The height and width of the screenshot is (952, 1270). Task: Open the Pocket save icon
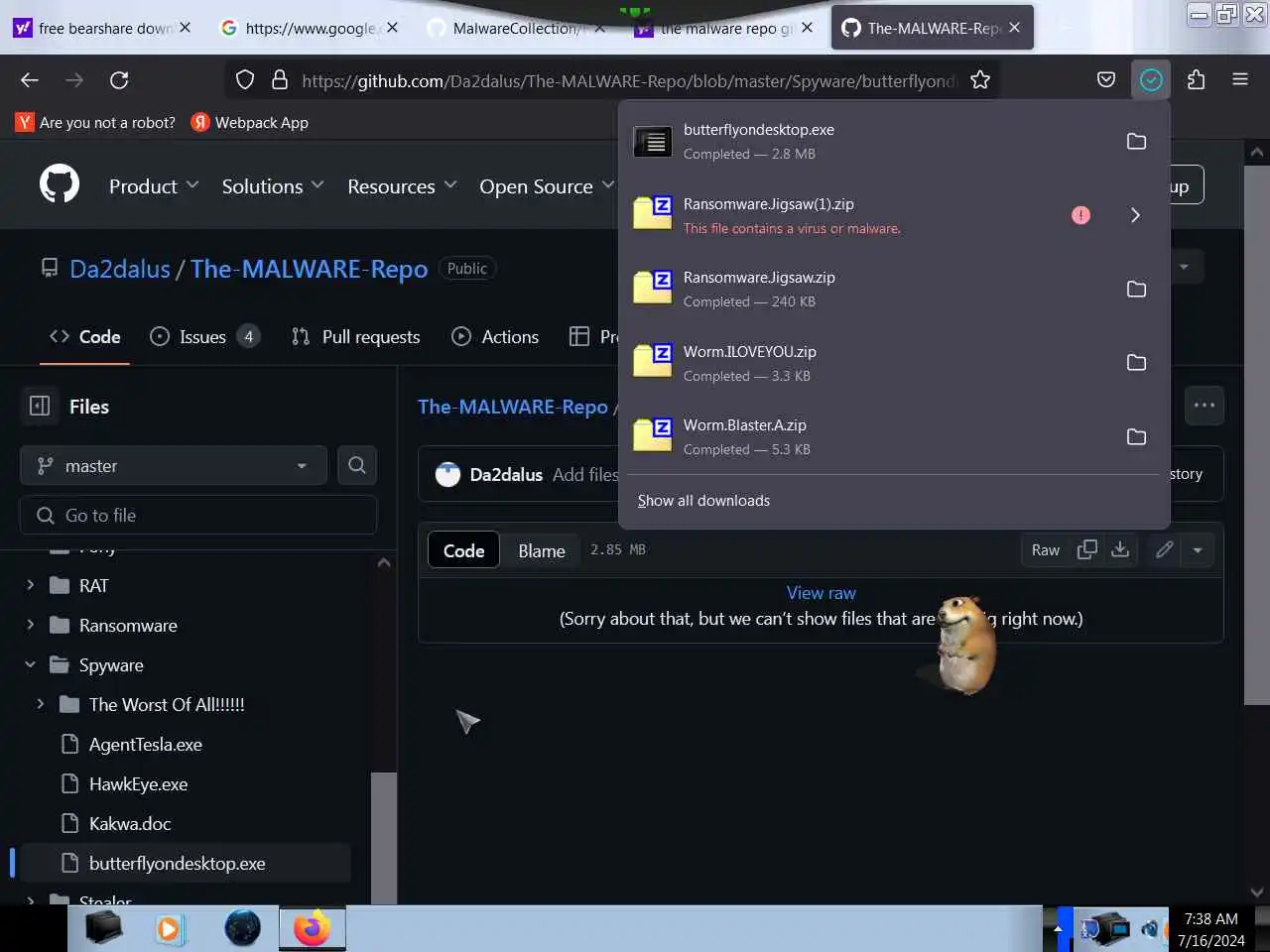[1106, 80]
